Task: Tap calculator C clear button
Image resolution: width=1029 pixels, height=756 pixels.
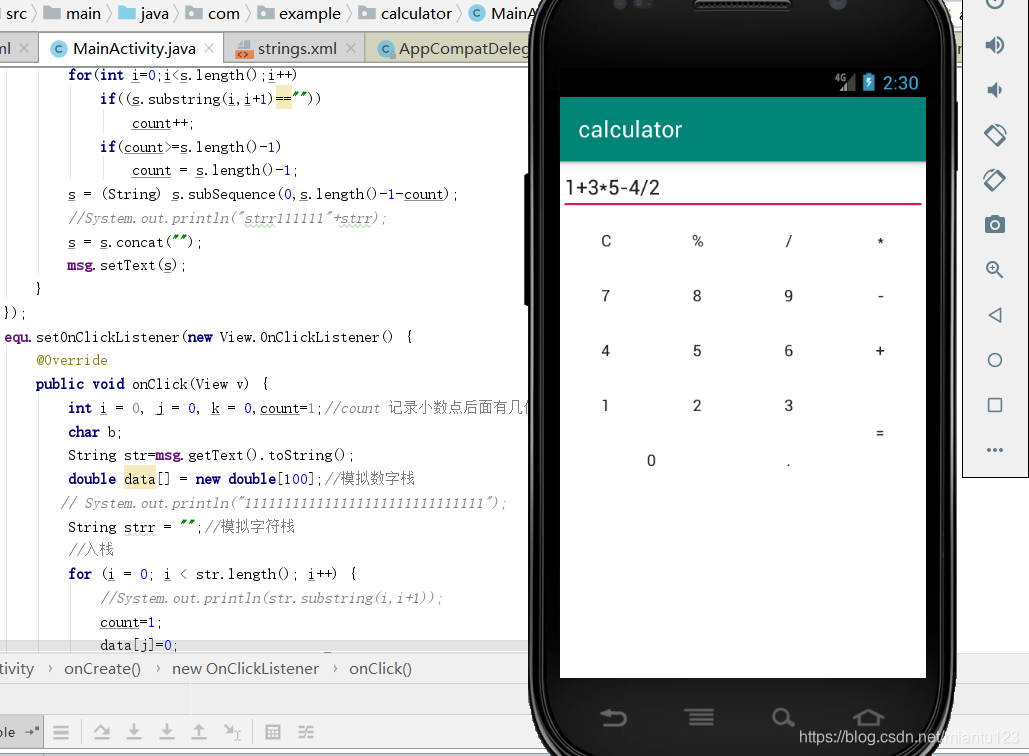Action: coord(606,242)
